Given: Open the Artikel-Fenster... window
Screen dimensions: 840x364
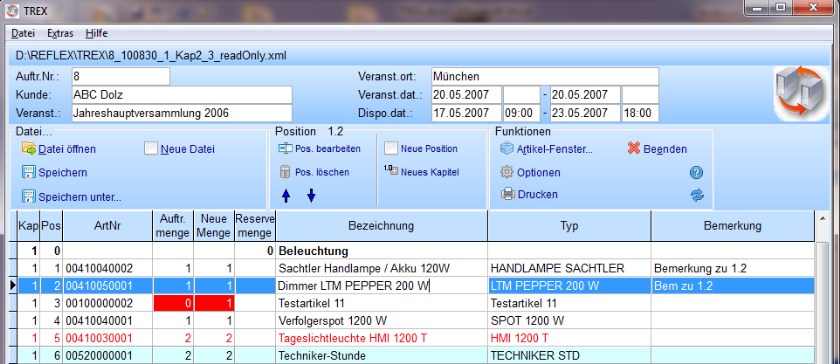Looking at the screenshot, I should coord(546,149).
